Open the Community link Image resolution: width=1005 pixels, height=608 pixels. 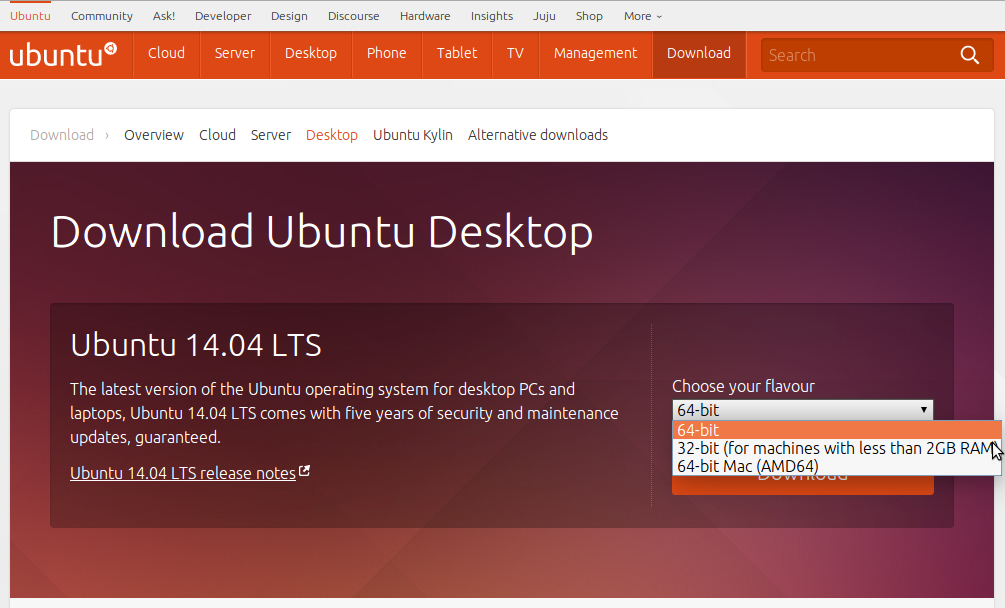102,16
